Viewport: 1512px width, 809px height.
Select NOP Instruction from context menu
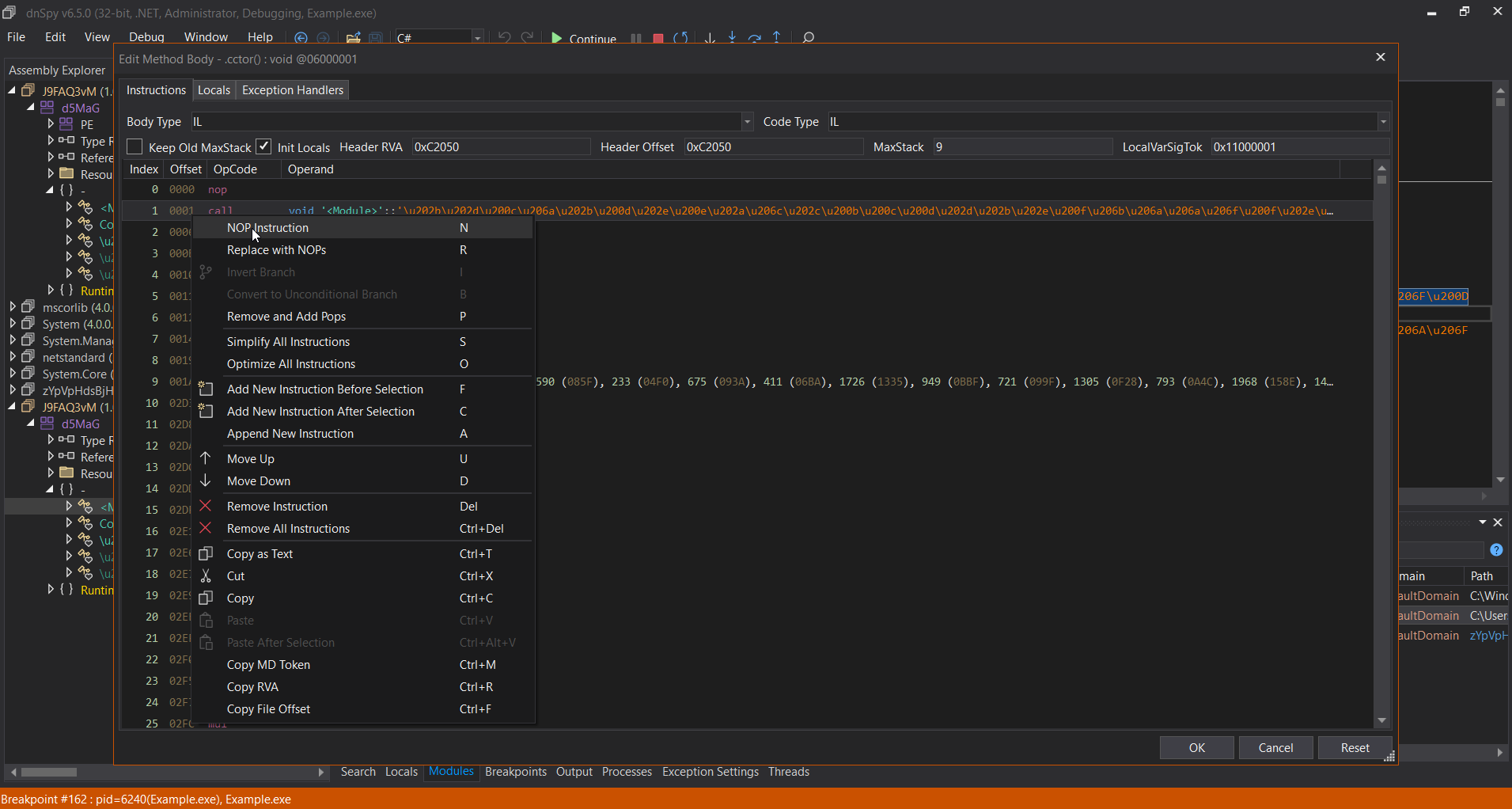tap(267, 228)
